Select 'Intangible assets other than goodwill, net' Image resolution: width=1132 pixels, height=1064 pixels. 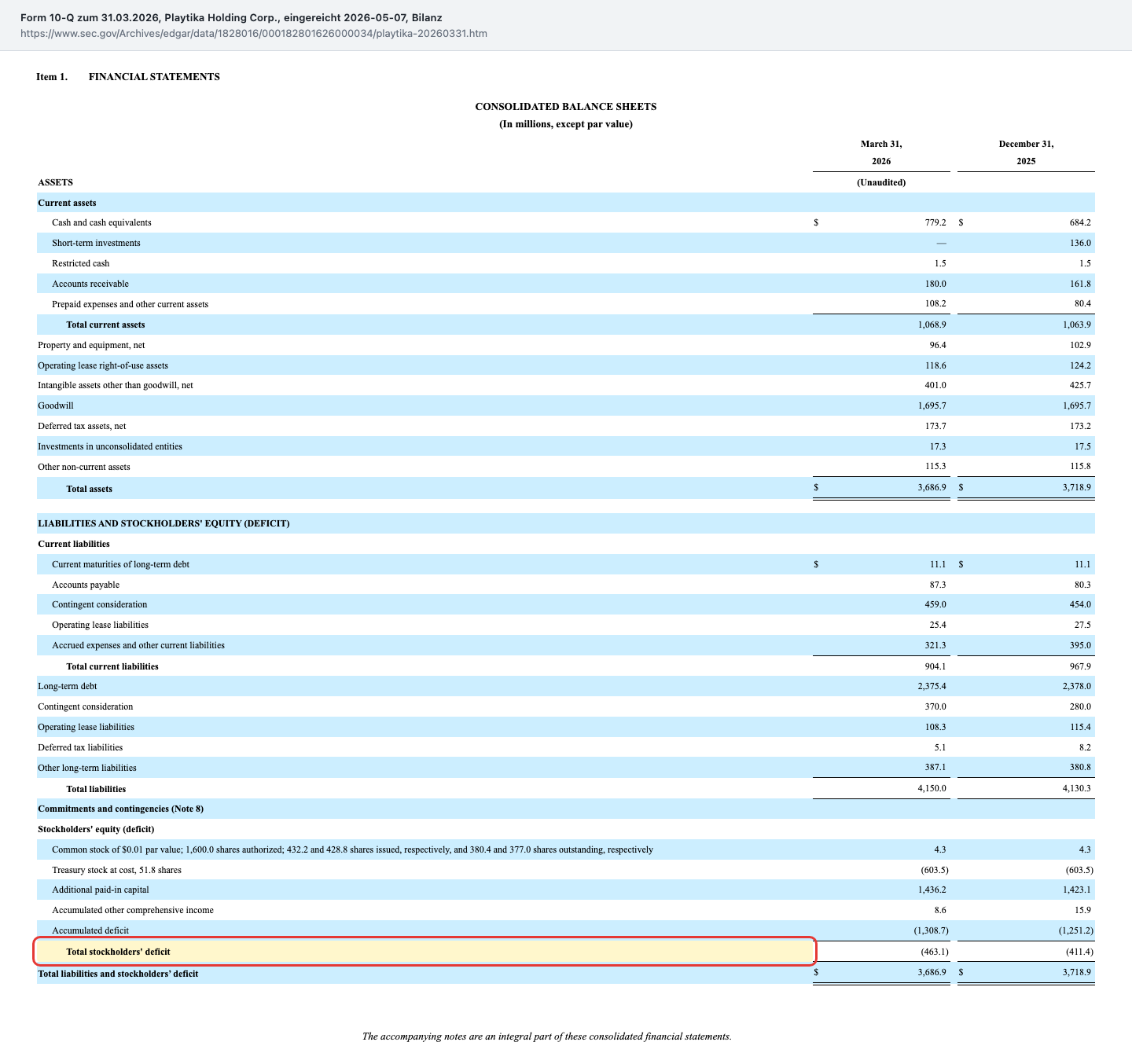pyautogui.click(x=116, y=385)
